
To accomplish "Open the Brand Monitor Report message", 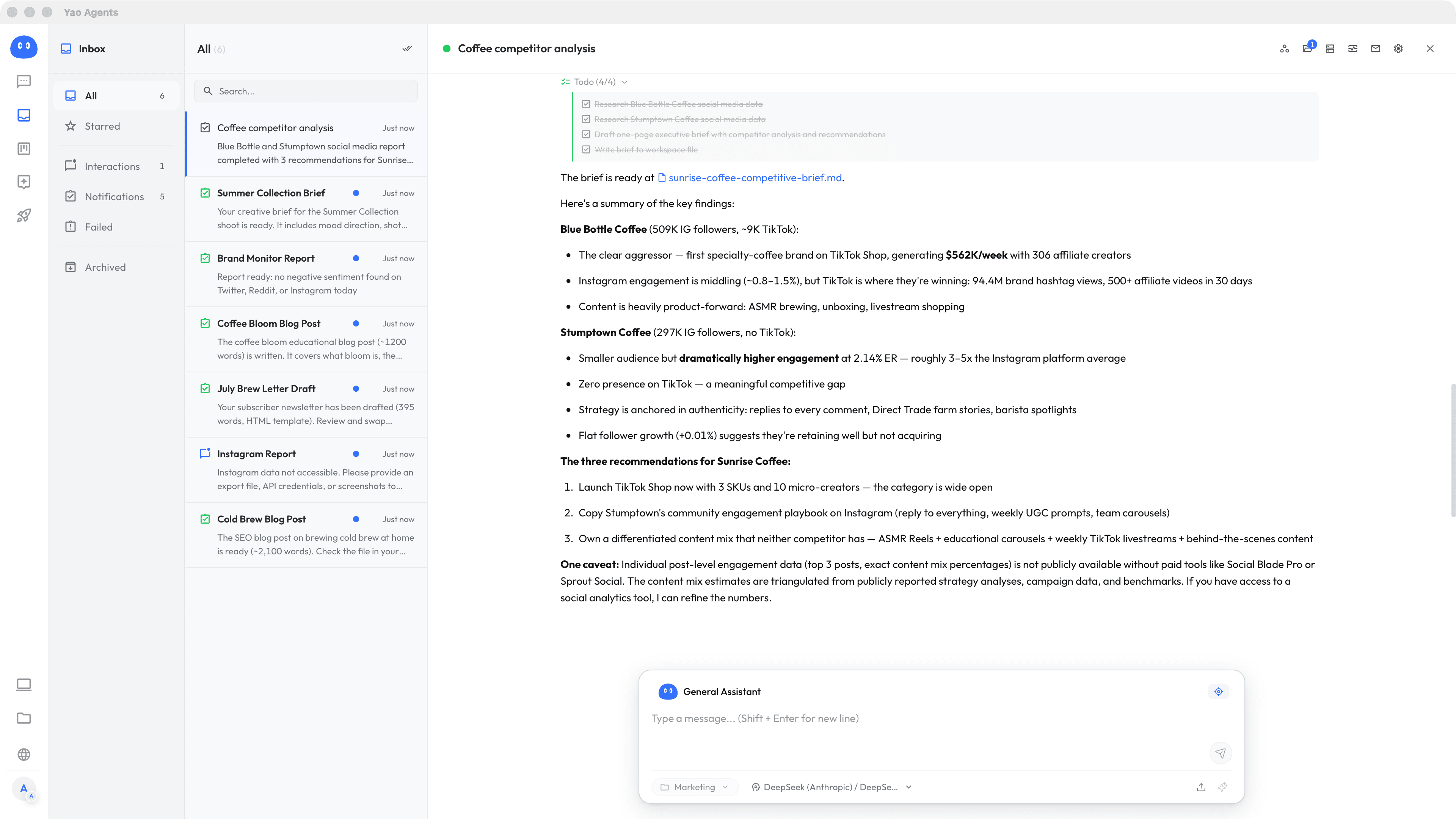I will [x=306, y=274].
